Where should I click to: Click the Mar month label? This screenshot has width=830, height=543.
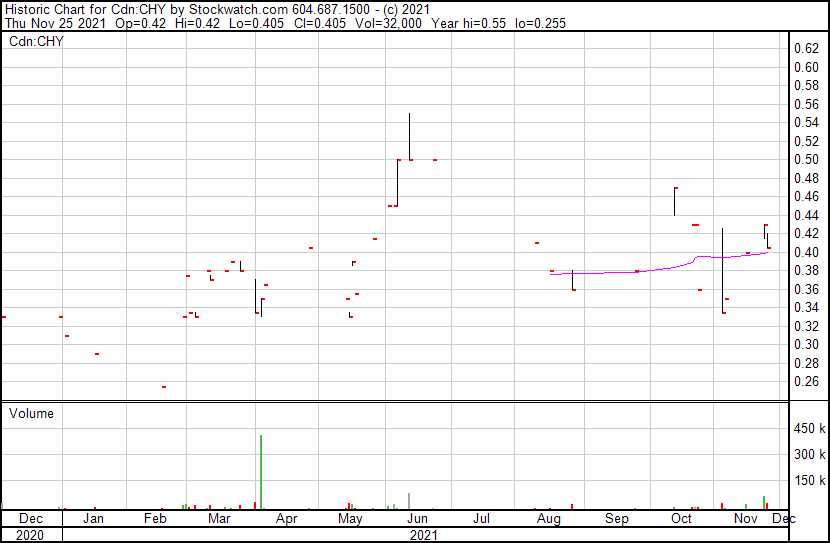[219, 518]
